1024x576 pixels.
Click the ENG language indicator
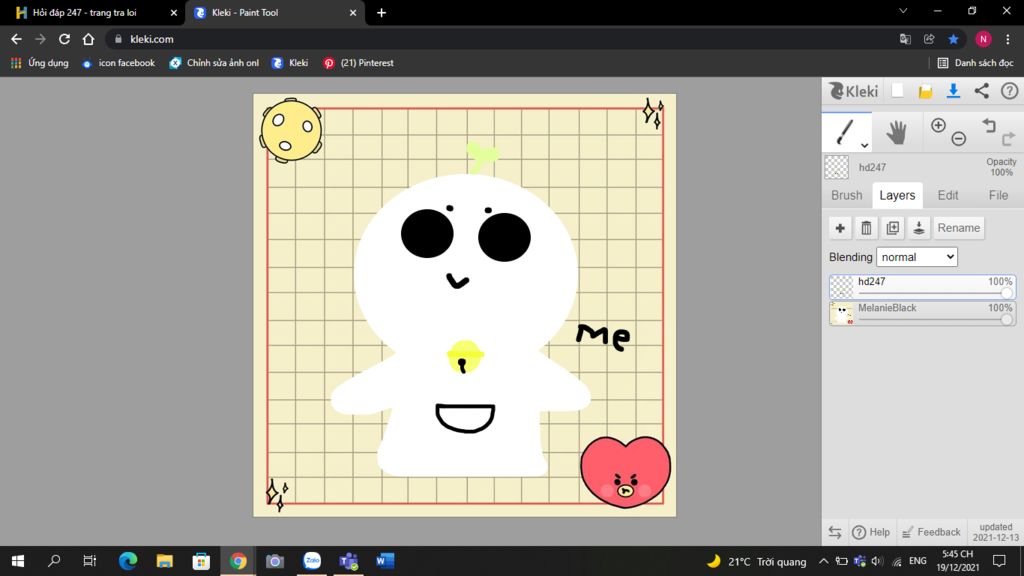click(x=918, y=561)
